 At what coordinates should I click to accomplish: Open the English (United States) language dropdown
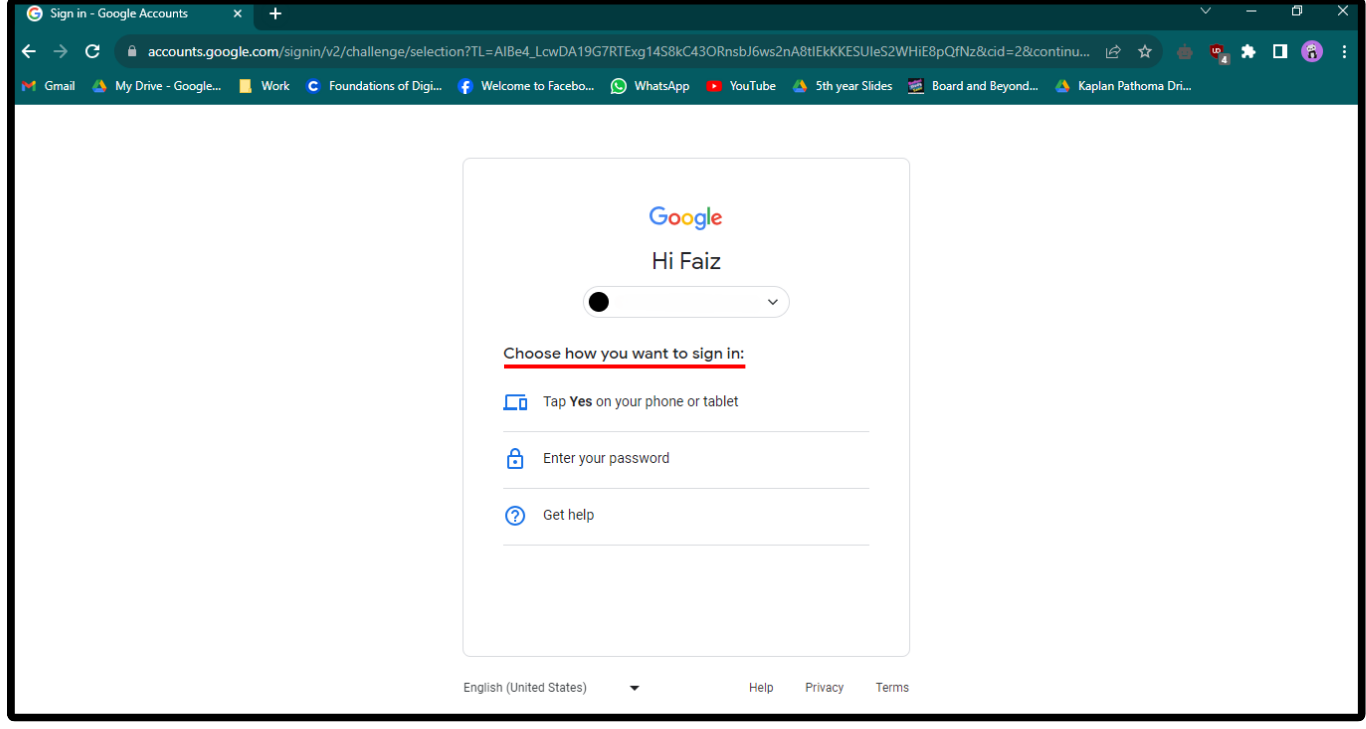point(552,688)
